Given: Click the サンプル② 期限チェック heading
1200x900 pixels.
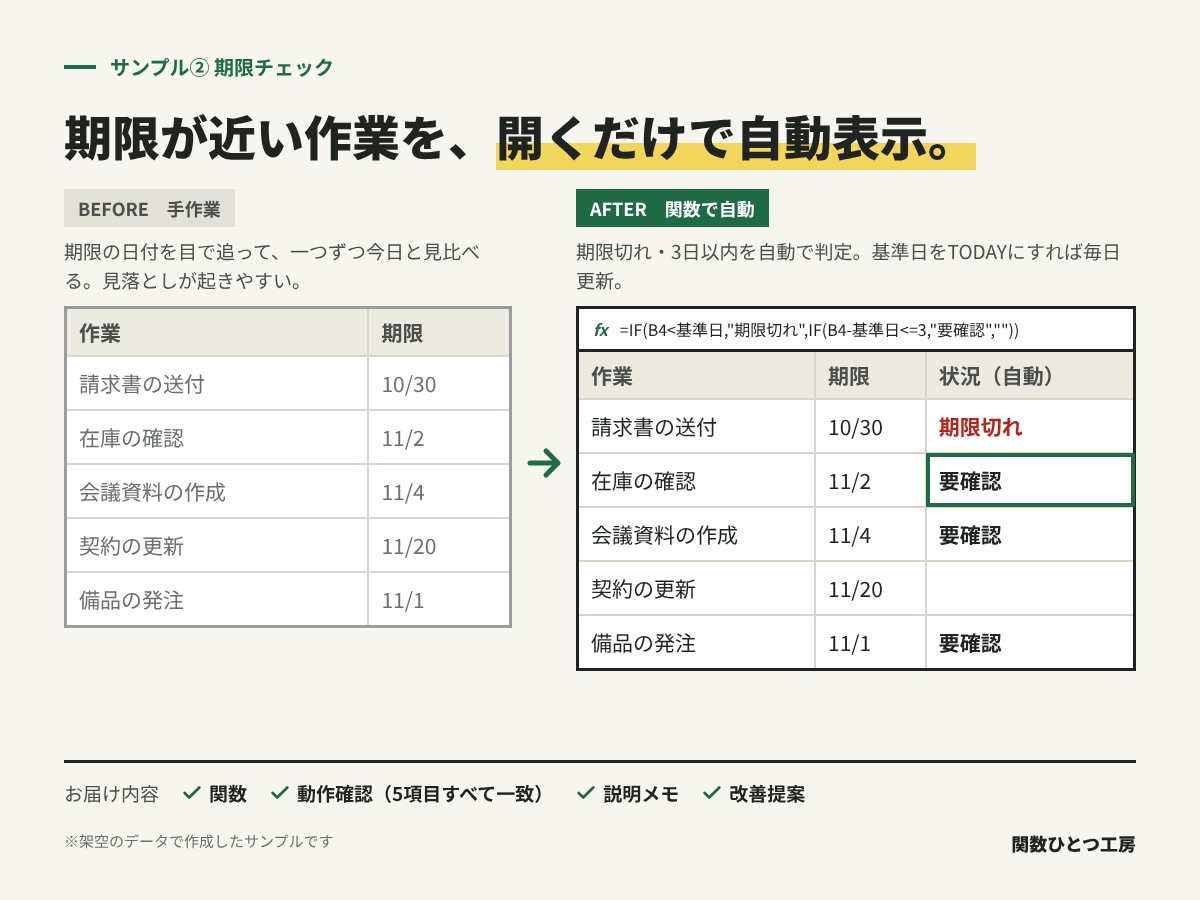Looking at the screenshot, I should pyautogui.click(x=222, y=68).
